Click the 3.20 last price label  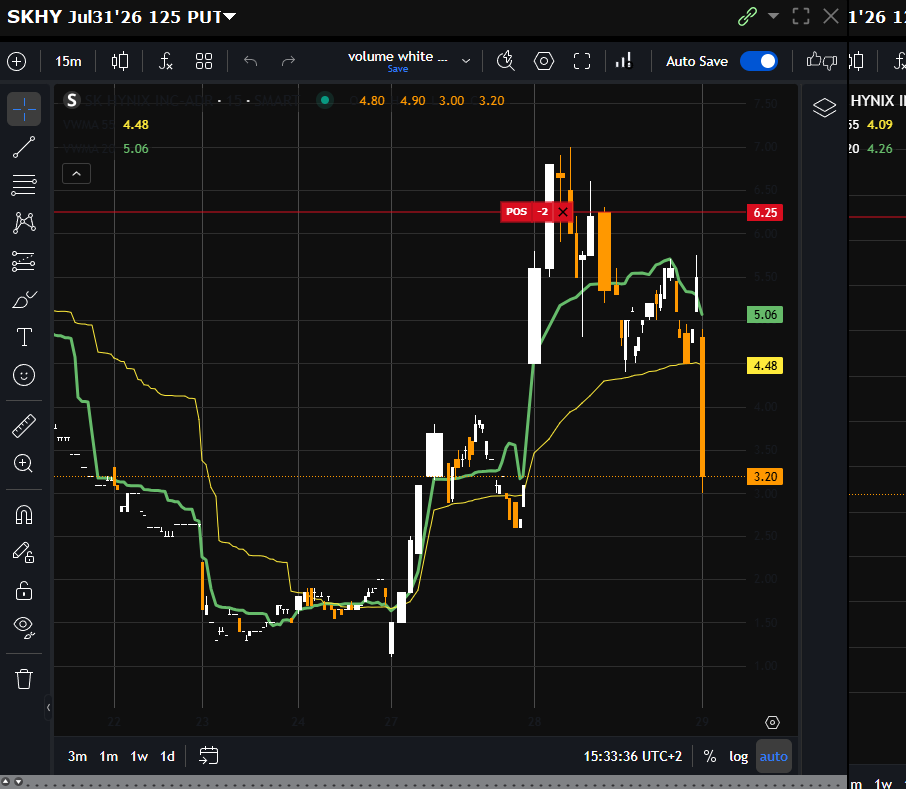click(765, 477)
